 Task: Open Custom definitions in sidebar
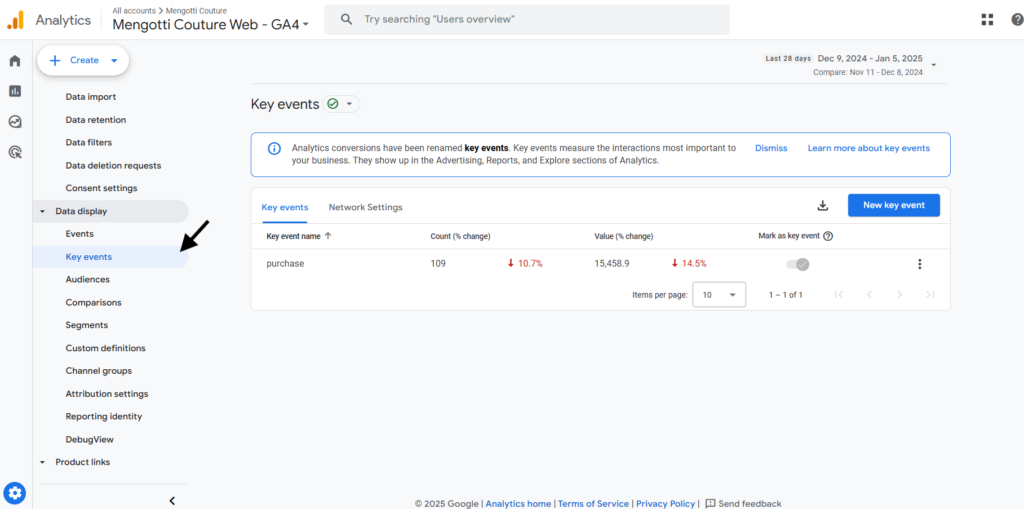point(105,348)
